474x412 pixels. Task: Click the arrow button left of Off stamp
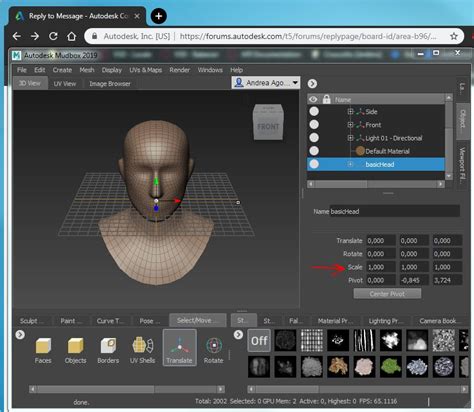[x=238, y=334]
